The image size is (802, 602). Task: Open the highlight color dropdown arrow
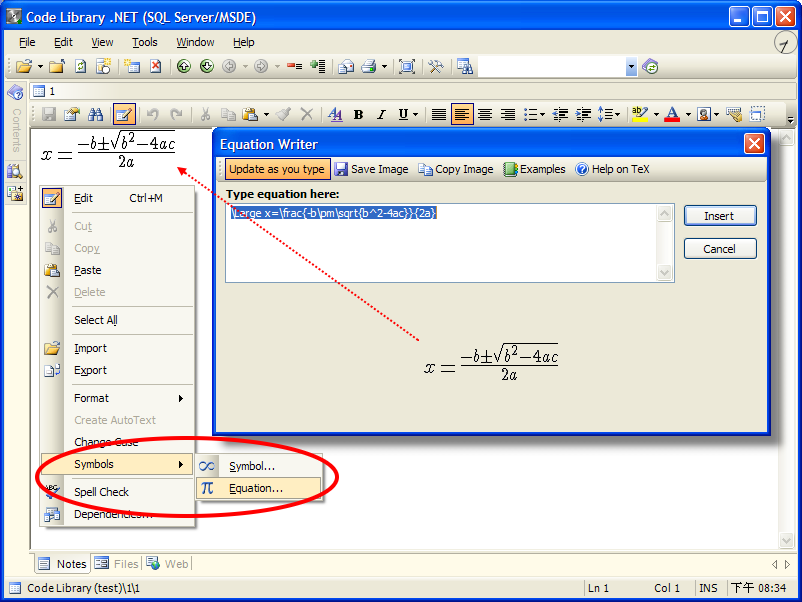click(656, 114)
